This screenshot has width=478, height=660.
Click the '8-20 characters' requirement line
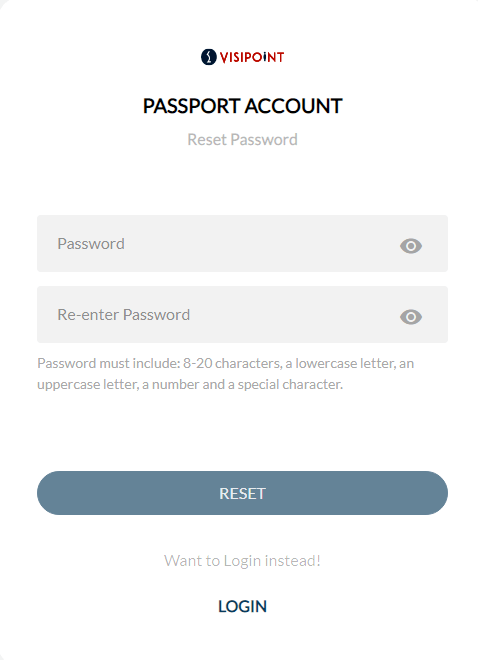coord(226,363)
